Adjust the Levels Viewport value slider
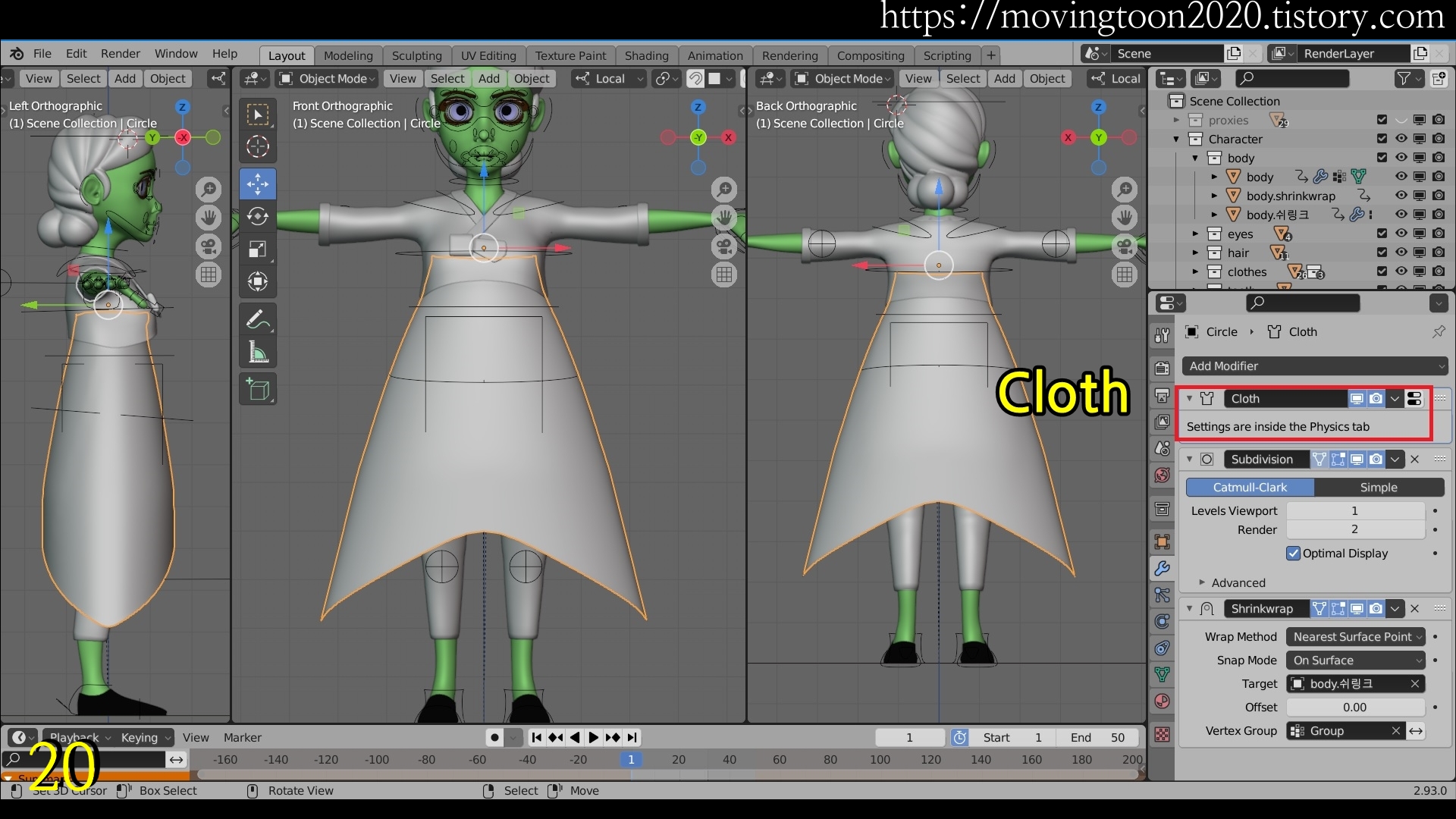 pyautogui.click(x=1355, y=511)
